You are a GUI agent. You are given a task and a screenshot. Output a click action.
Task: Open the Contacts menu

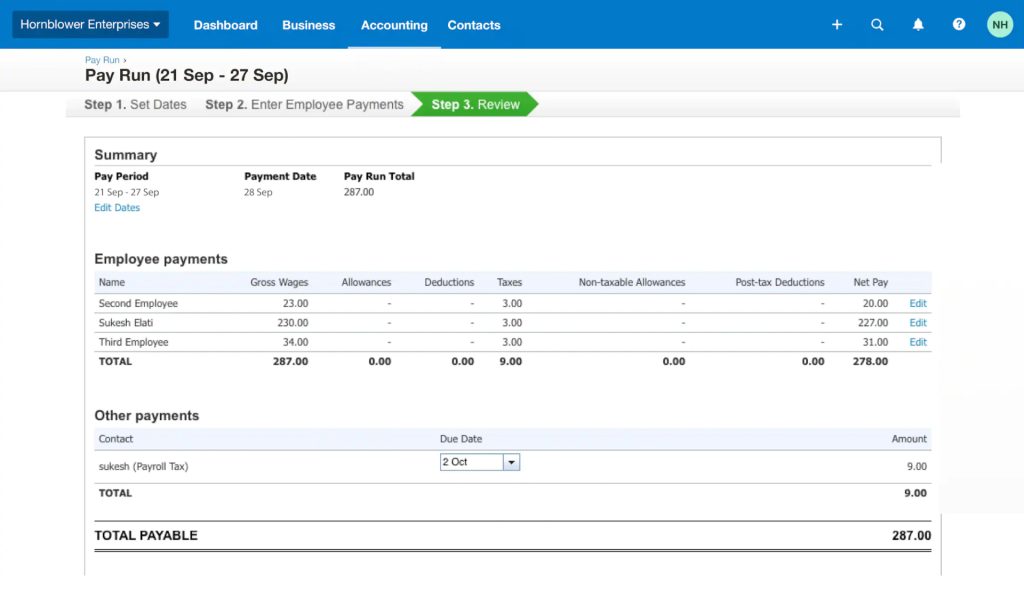(474, 25)
